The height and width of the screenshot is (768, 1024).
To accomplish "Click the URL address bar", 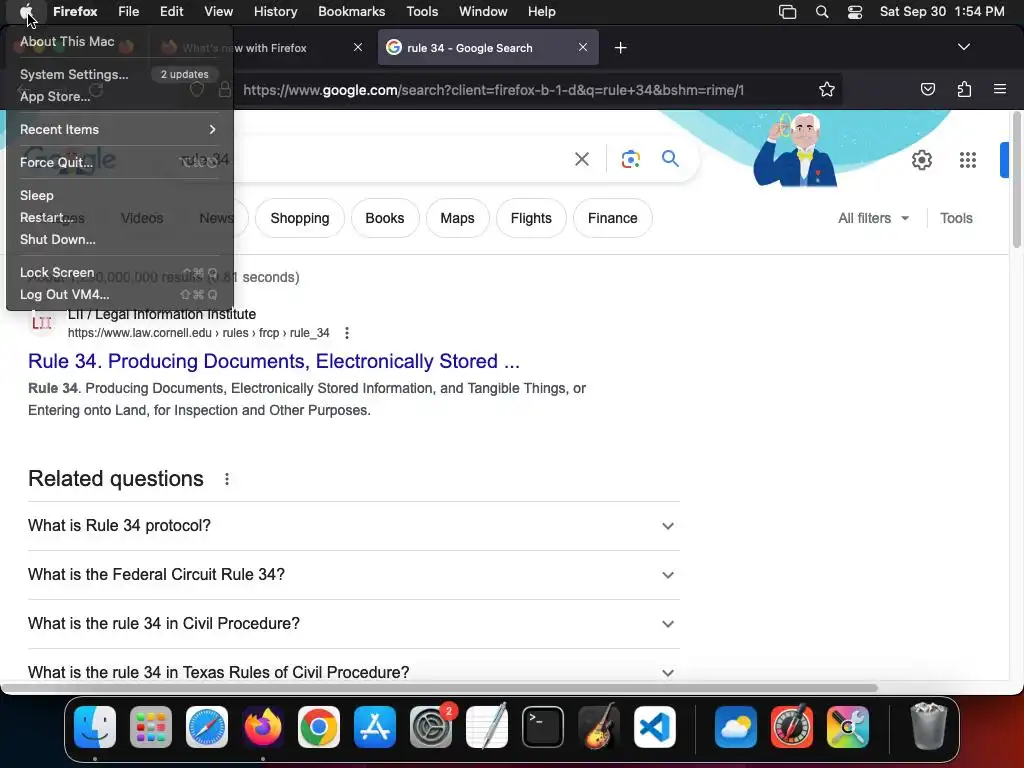I will tap(494, 90).
